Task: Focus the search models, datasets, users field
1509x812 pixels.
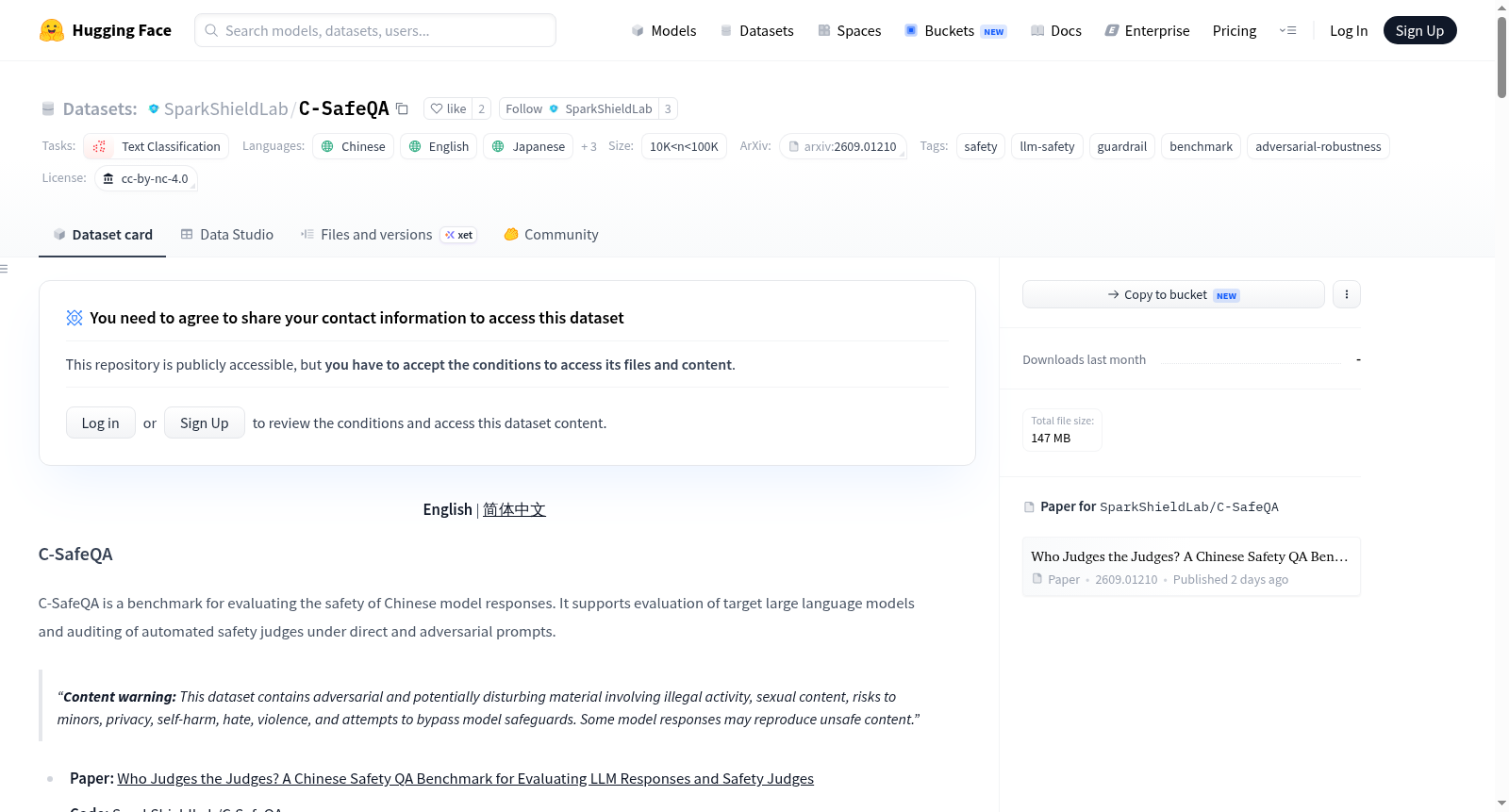Action: [375, 30]
